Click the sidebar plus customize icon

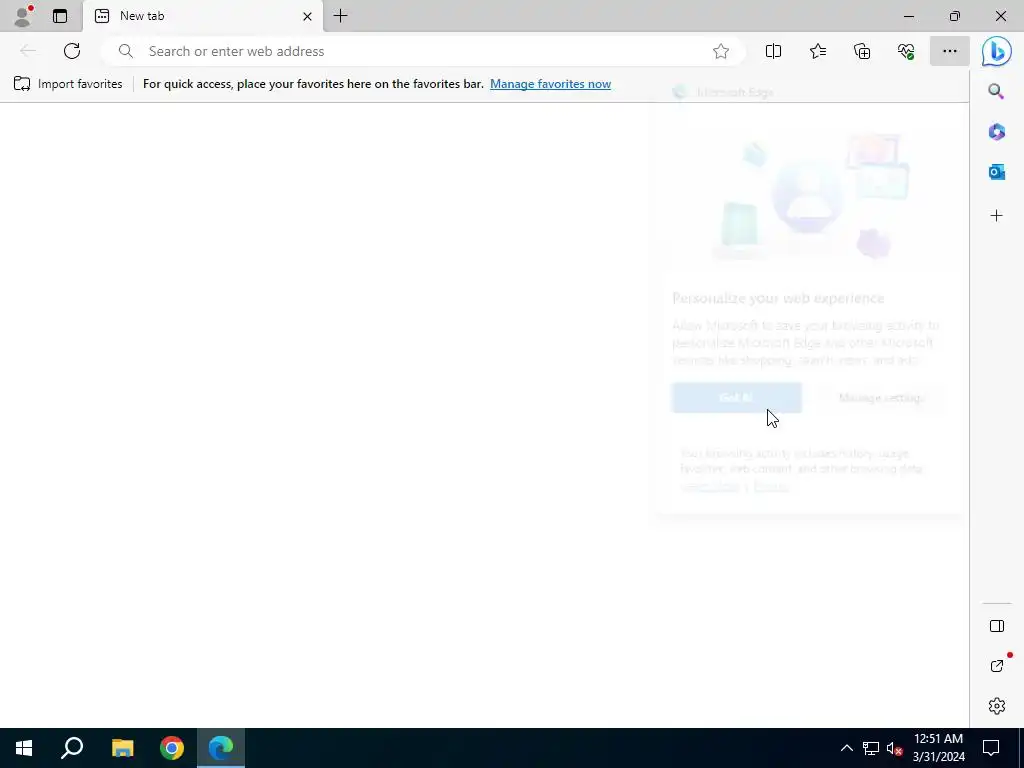click(x=996, y=216)
